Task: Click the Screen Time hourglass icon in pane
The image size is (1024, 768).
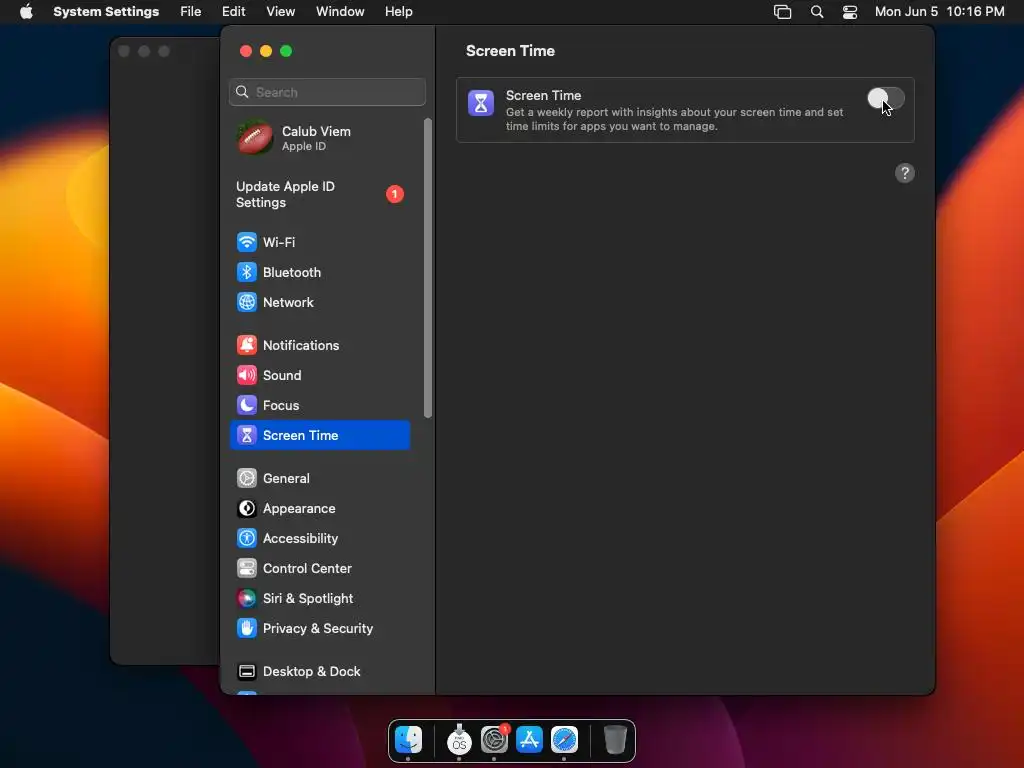Action: (481, 103)
